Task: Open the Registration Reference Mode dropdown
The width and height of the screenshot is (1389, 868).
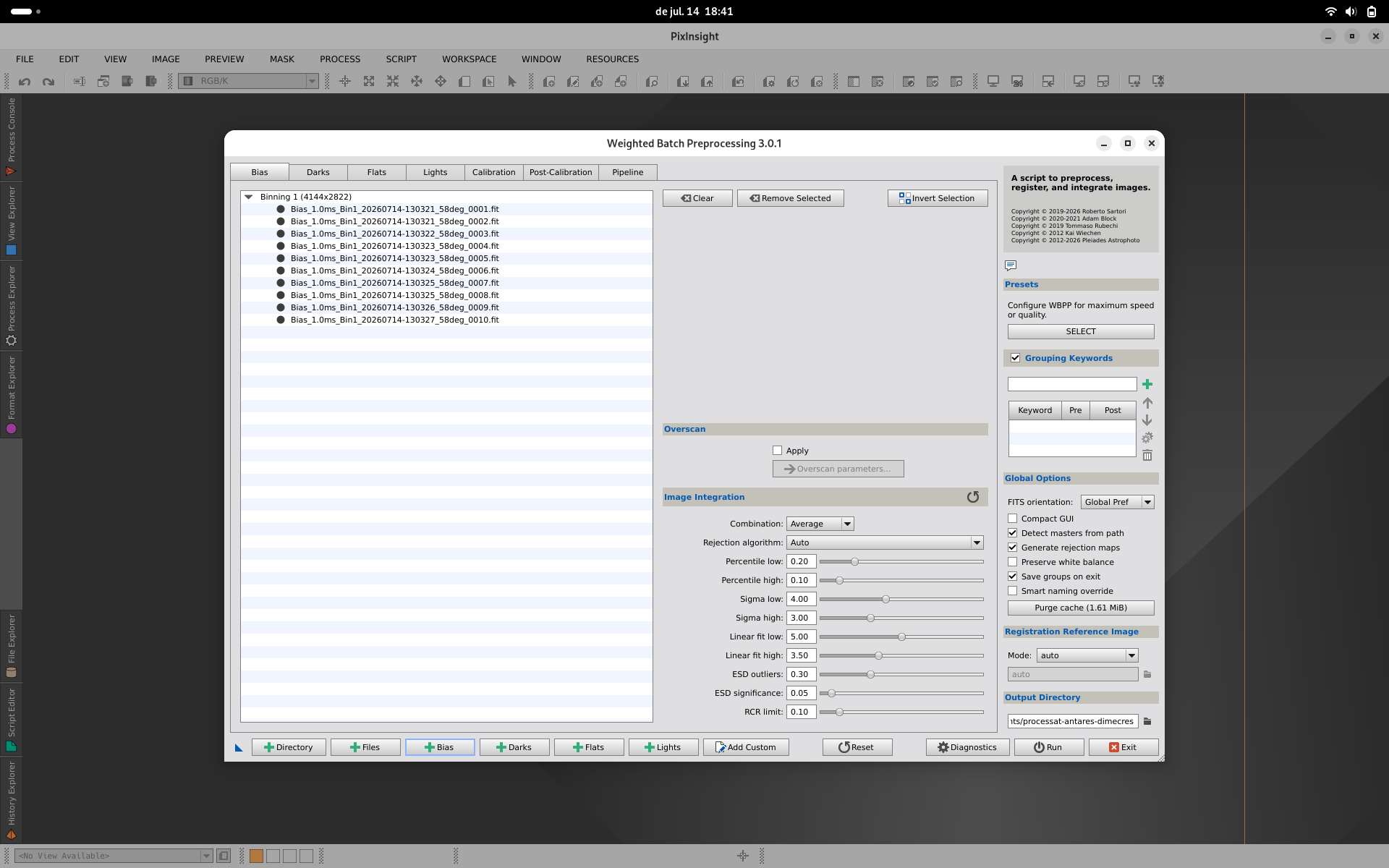Action: click(1087, 655)
